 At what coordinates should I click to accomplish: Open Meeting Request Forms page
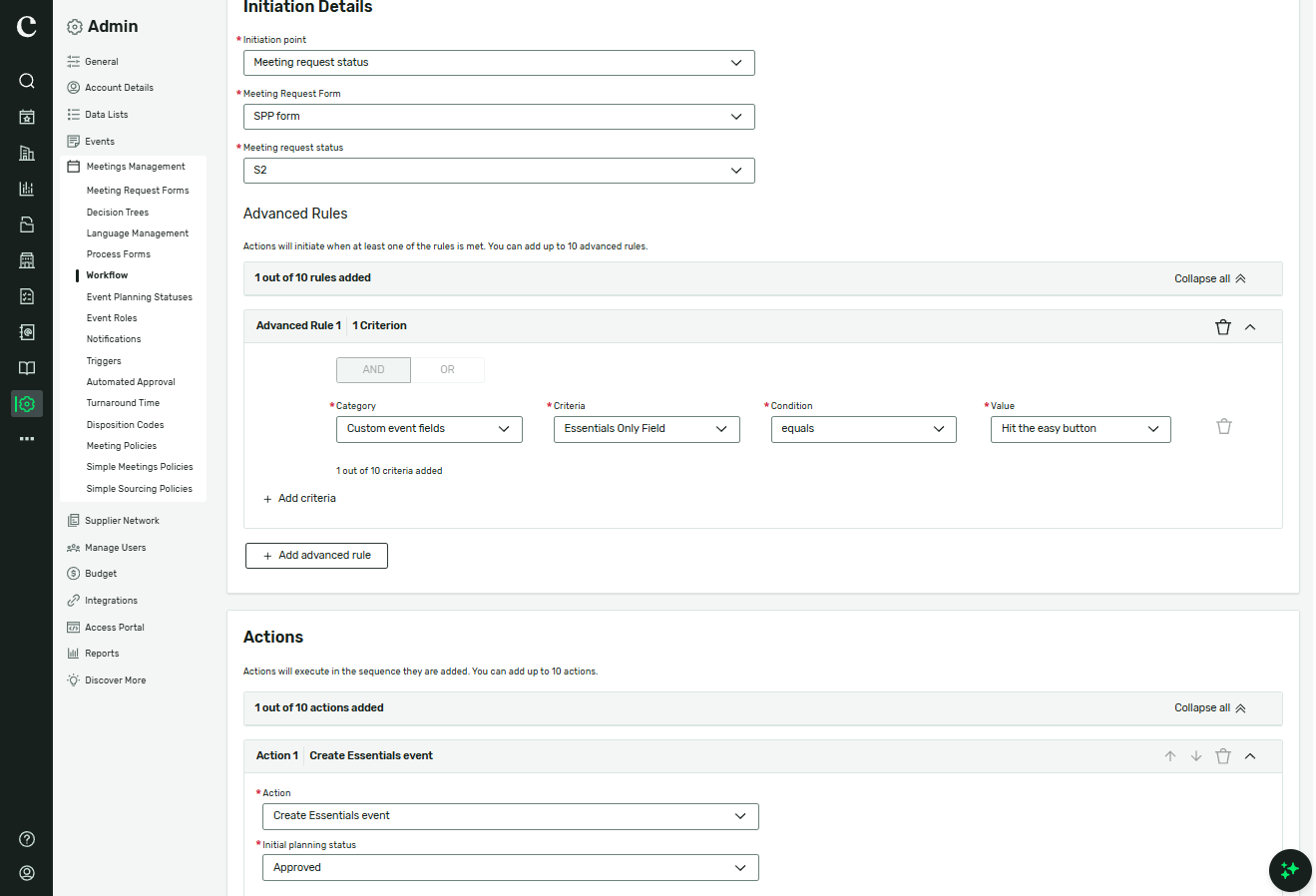(x=138, y=191)
